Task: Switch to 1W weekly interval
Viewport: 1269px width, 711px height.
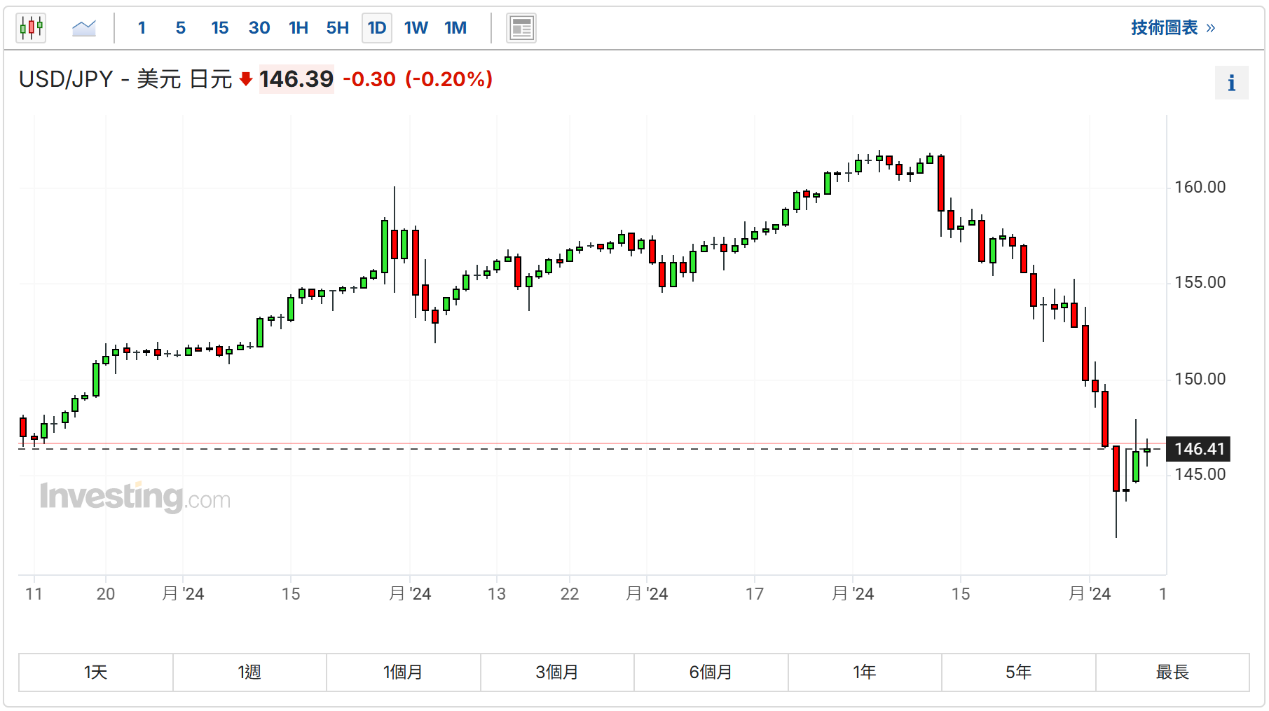Action: tap(416, 28)
